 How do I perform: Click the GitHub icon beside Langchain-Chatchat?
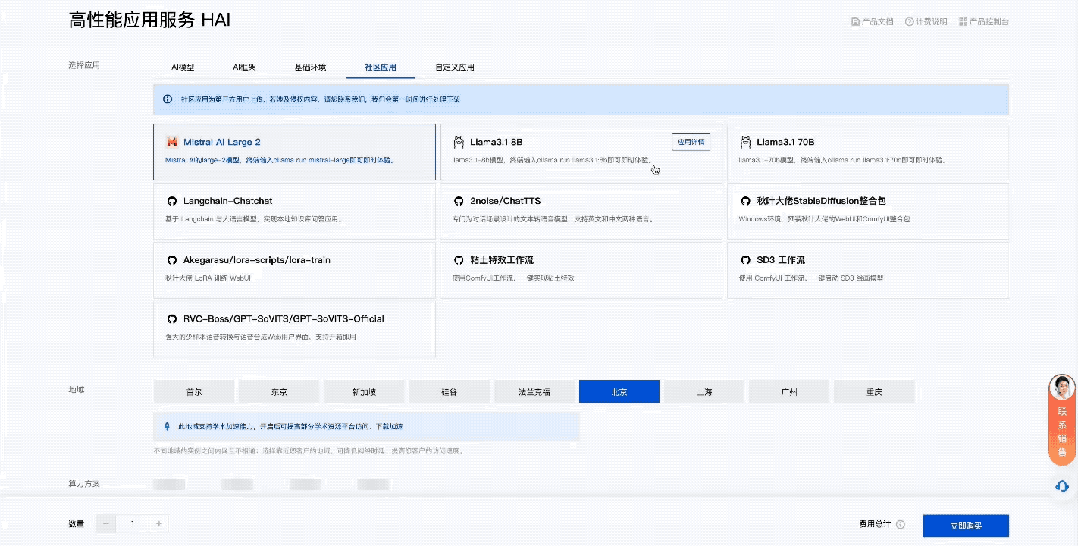(x=172, y=201)
